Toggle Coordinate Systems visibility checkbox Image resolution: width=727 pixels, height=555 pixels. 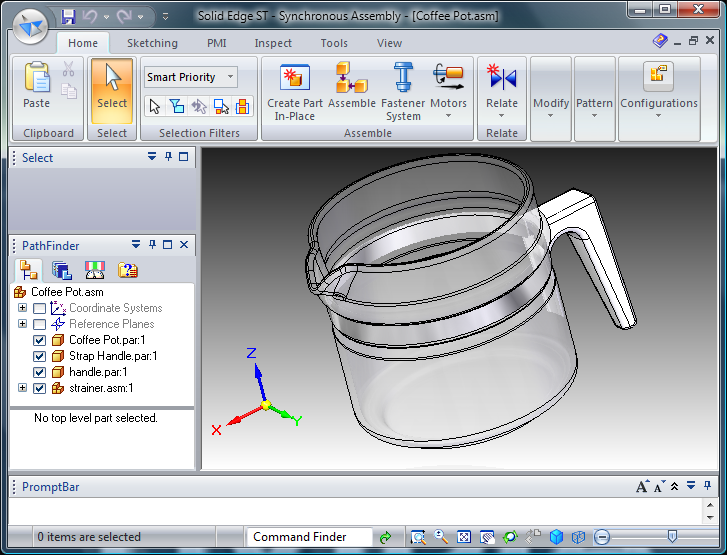click(x=39, y=308)
